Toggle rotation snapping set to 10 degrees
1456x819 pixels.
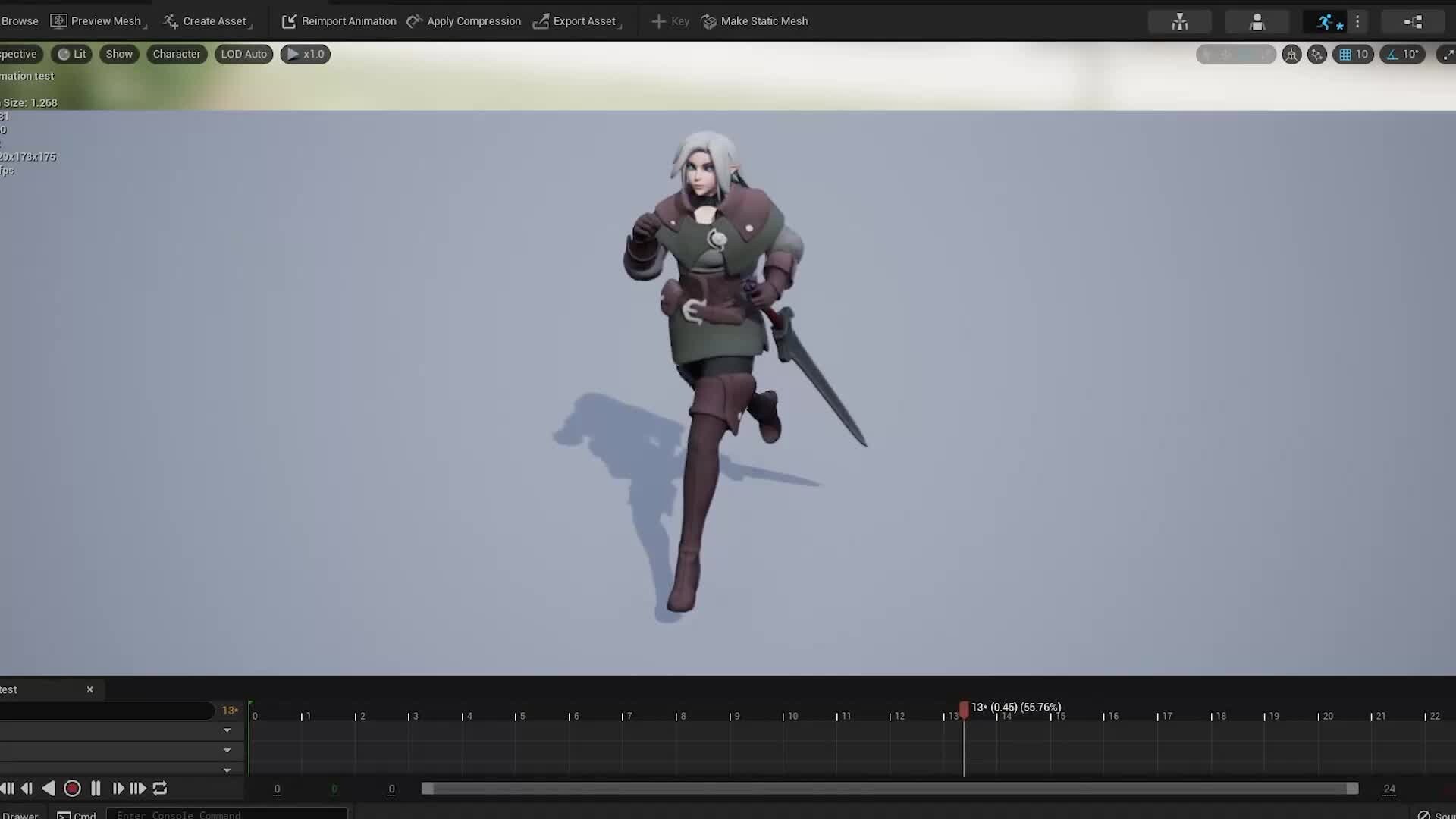1403,54
